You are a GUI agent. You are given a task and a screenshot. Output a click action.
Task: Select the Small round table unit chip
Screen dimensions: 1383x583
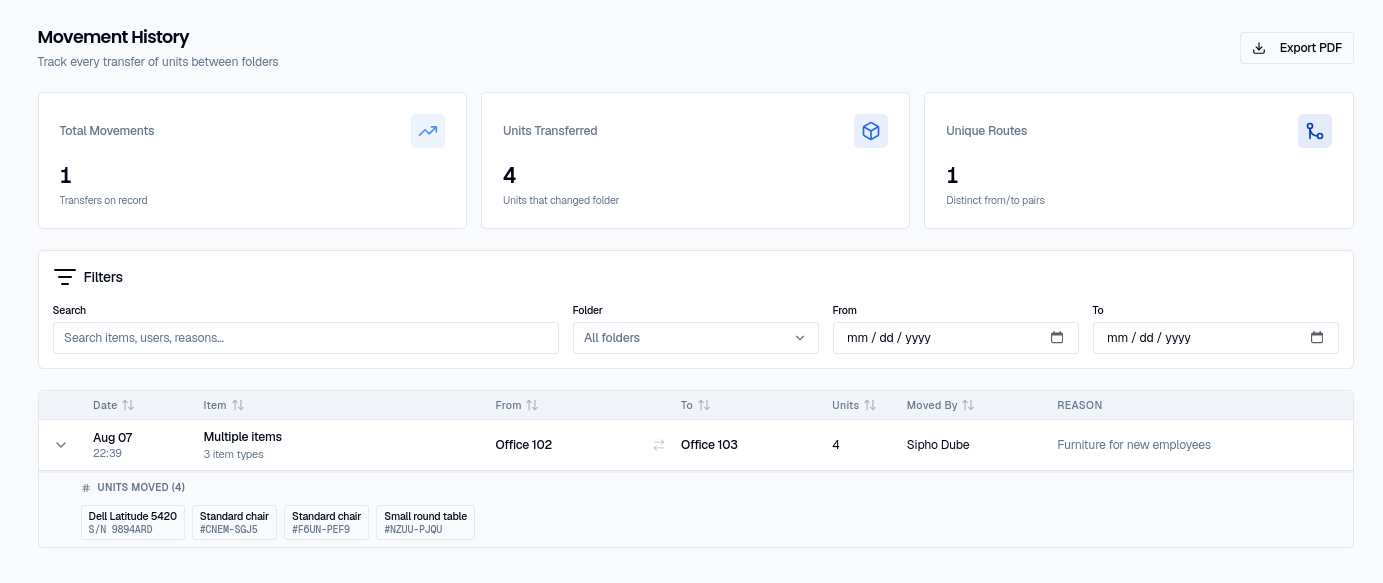(425, 522)
